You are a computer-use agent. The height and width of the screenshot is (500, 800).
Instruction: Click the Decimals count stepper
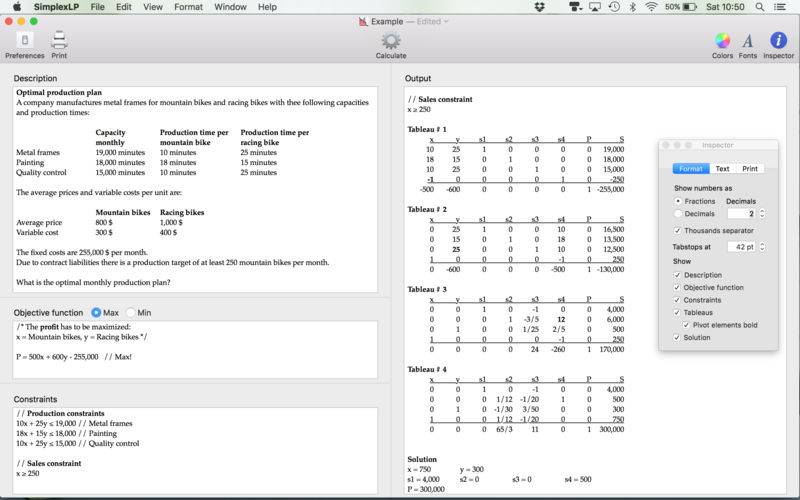click(x=762, y=213)
